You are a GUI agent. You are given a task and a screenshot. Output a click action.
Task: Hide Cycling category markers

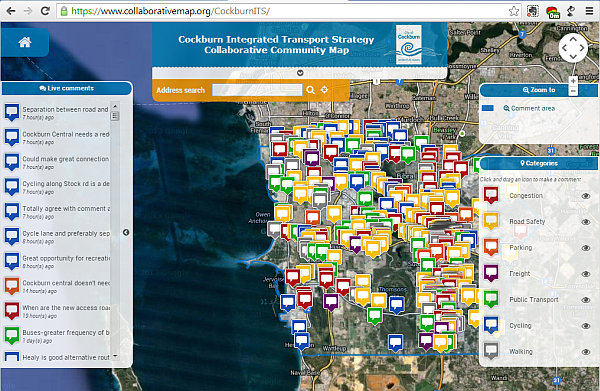[x=585, y=326]
